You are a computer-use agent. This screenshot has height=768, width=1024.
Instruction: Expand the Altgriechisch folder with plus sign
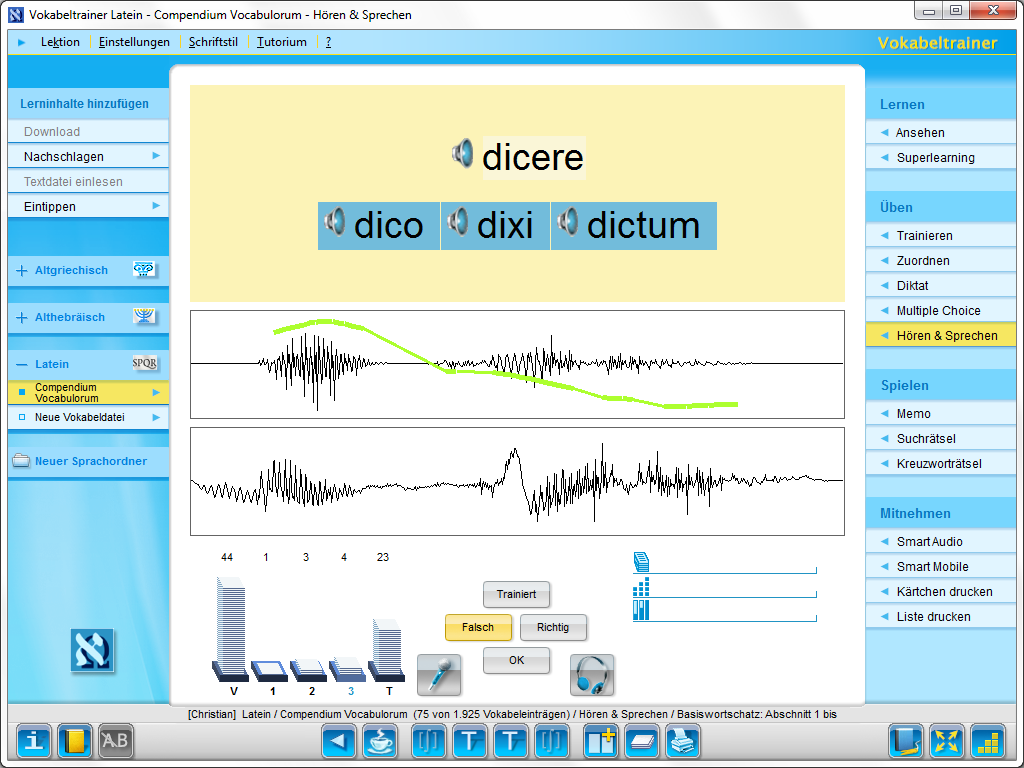tap(22, 270)
